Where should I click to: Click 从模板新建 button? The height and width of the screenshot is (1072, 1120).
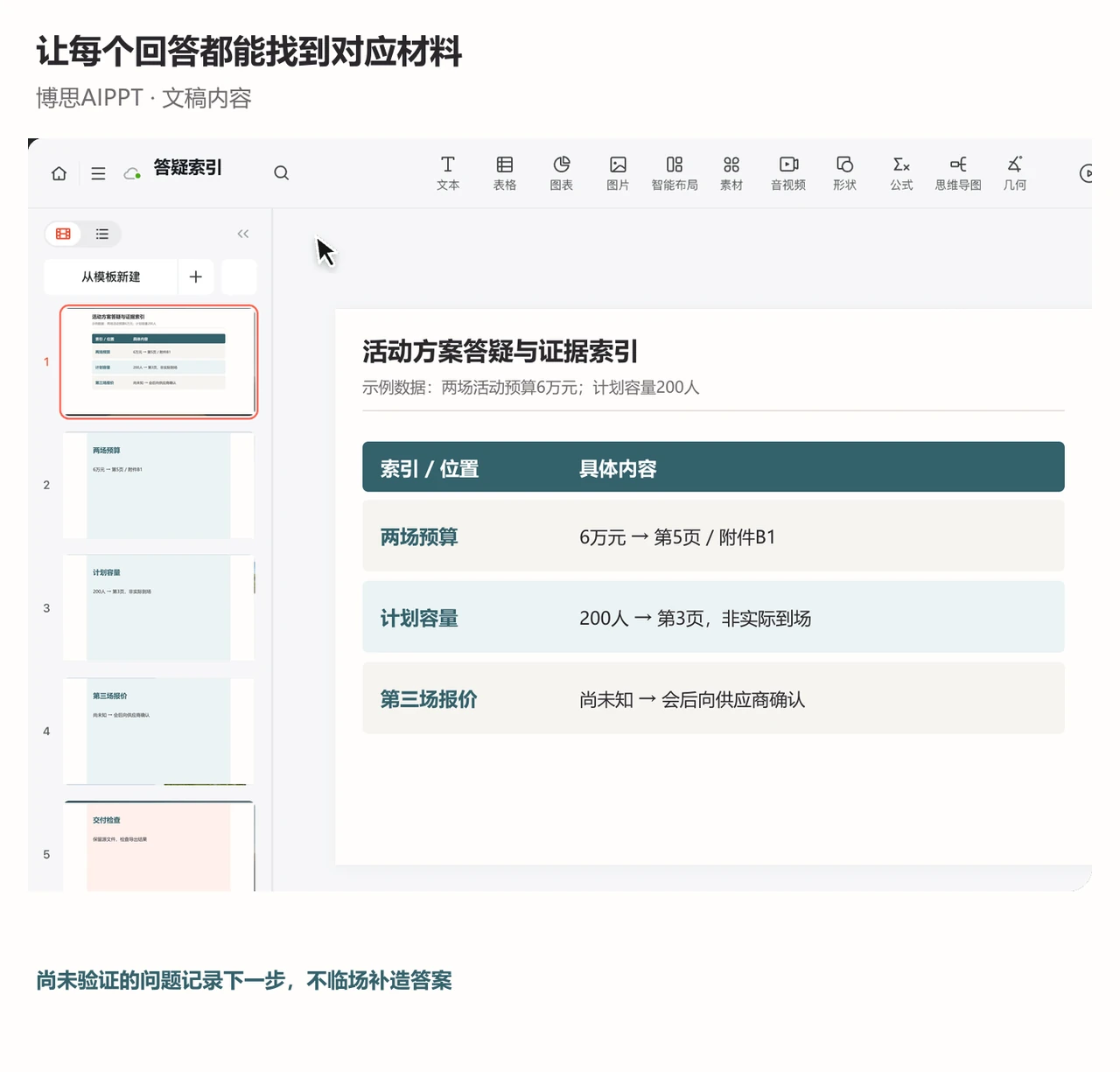point(111,277)
